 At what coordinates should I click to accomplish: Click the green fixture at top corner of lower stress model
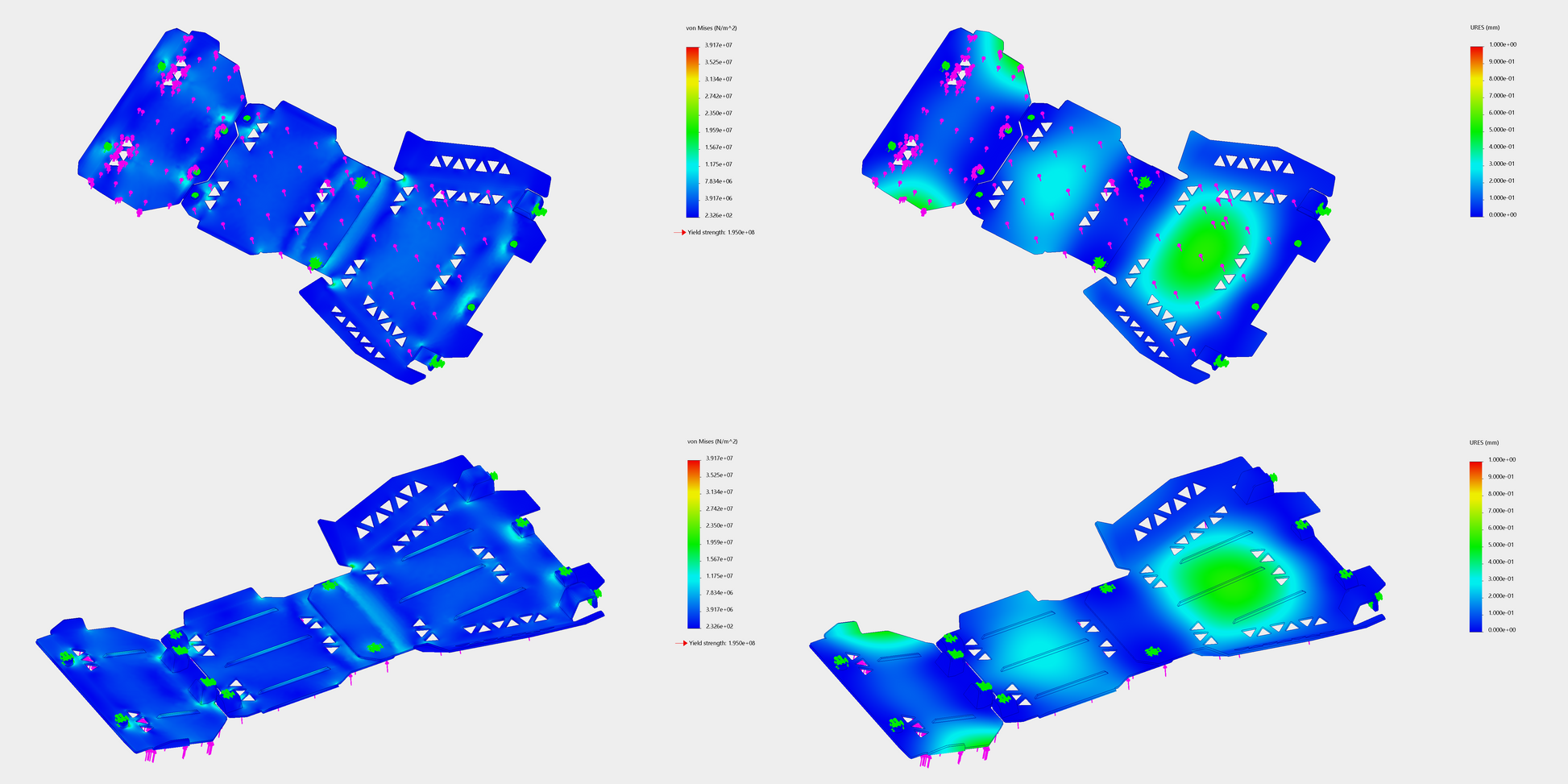pyautogui.click(x=493, y=475)
